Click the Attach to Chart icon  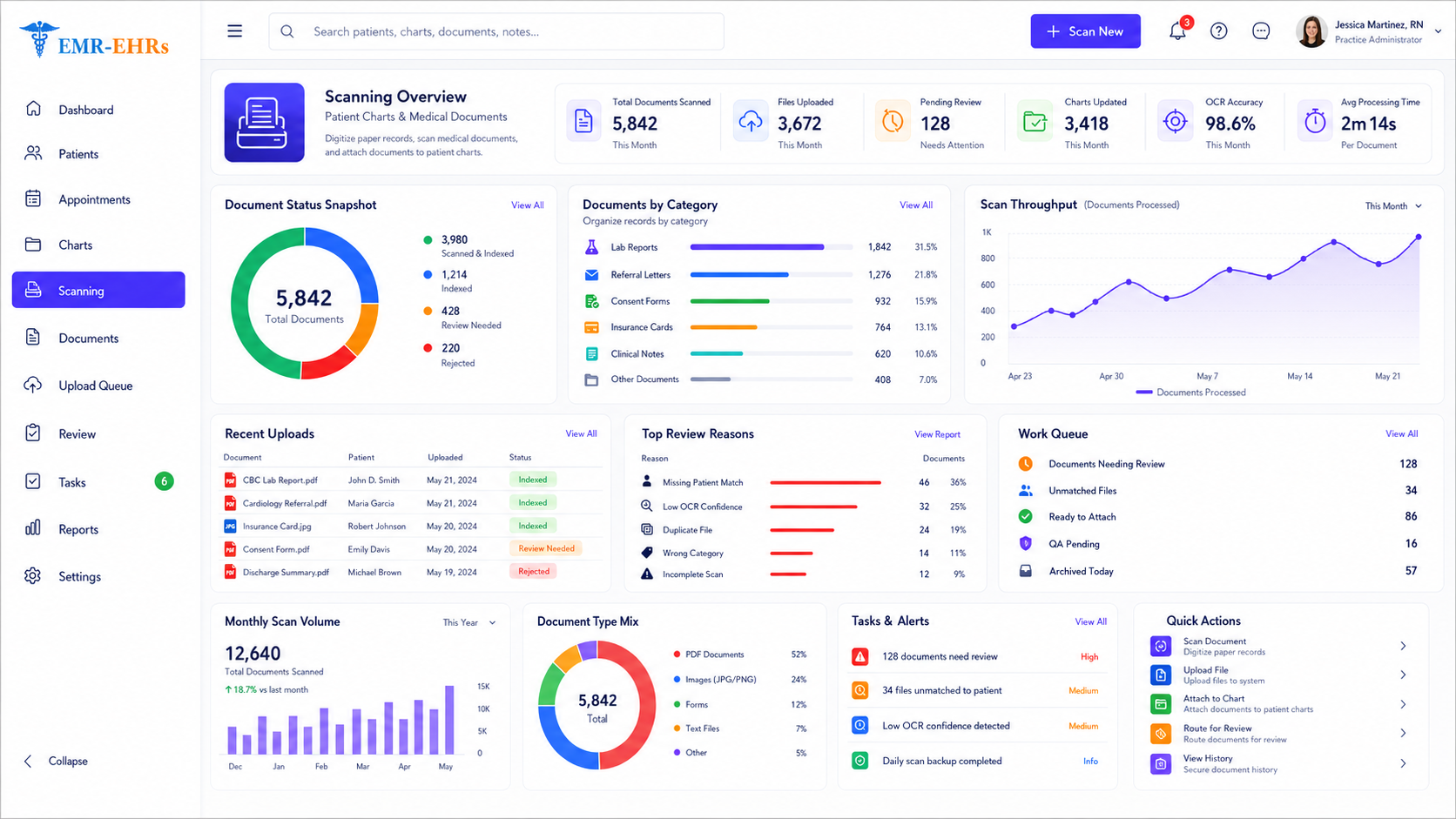[1161, 704]
